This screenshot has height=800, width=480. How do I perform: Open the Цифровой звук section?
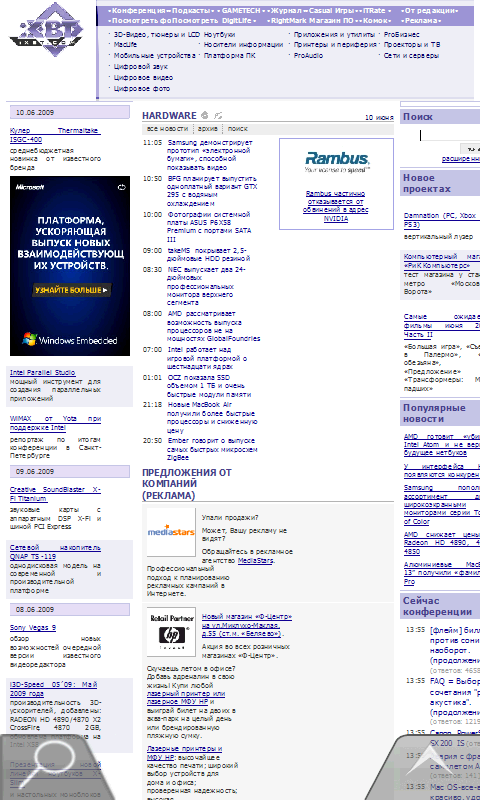point(141,67)
